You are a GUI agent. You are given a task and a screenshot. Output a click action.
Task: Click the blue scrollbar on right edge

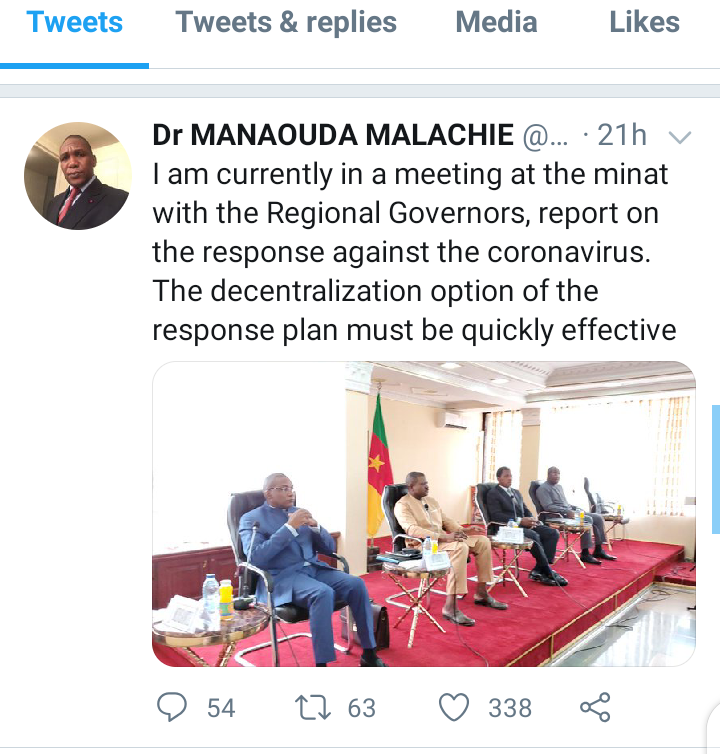(x=716, y=469)
